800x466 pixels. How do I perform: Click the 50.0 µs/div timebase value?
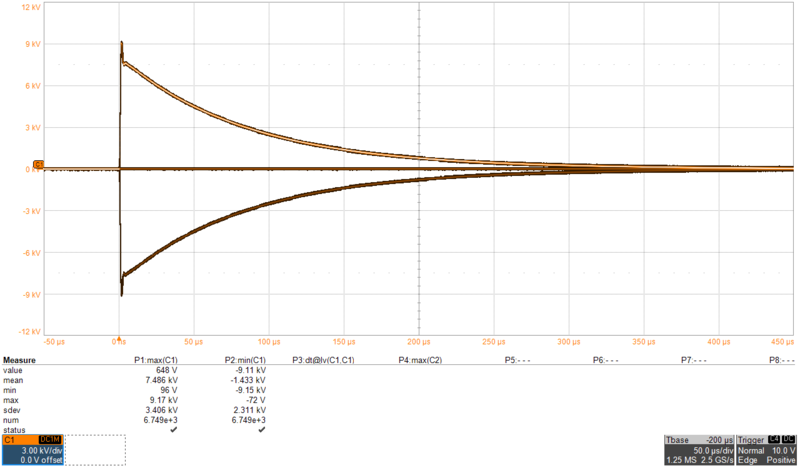tap(709, 450)
